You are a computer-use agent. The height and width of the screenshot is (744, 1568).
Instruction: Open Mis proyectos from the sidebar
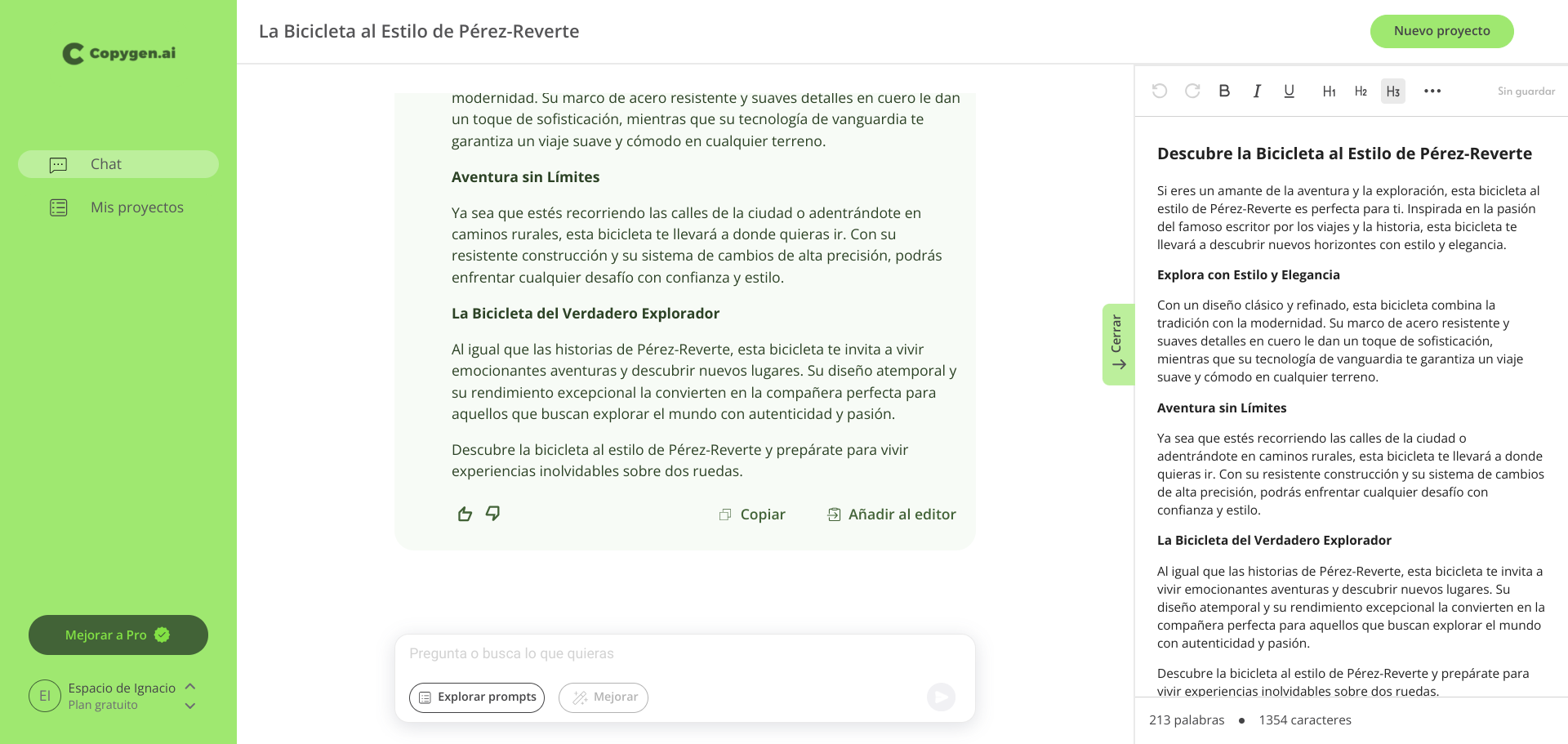click(136, 207)
